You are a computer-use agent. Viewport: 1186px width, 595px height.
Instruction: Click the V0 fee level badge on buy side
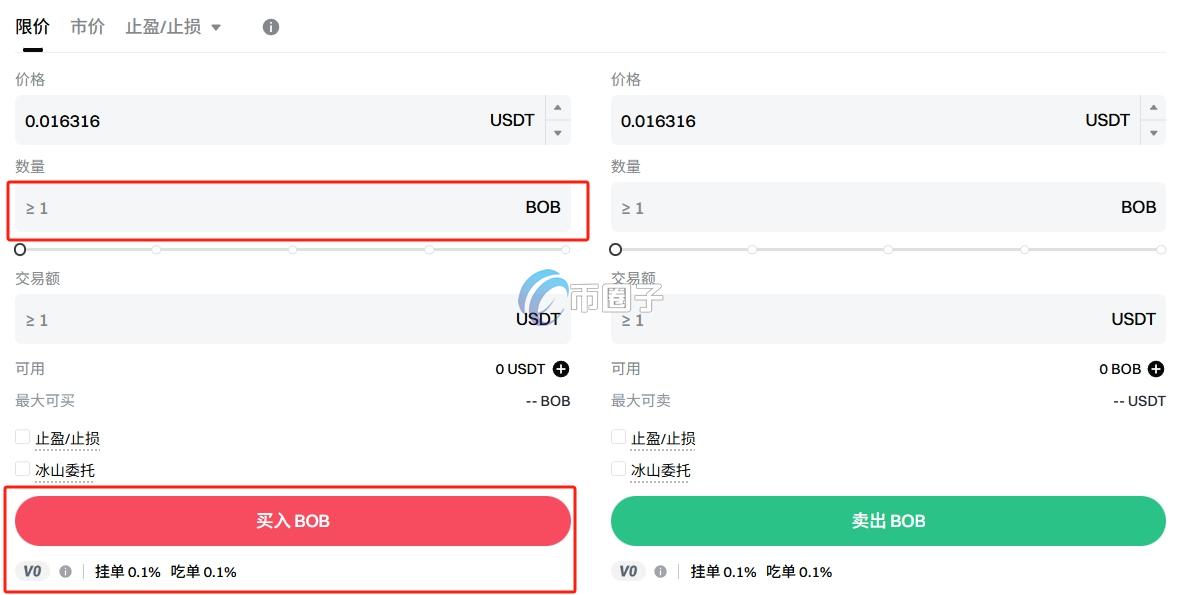(x=33, y=571)
